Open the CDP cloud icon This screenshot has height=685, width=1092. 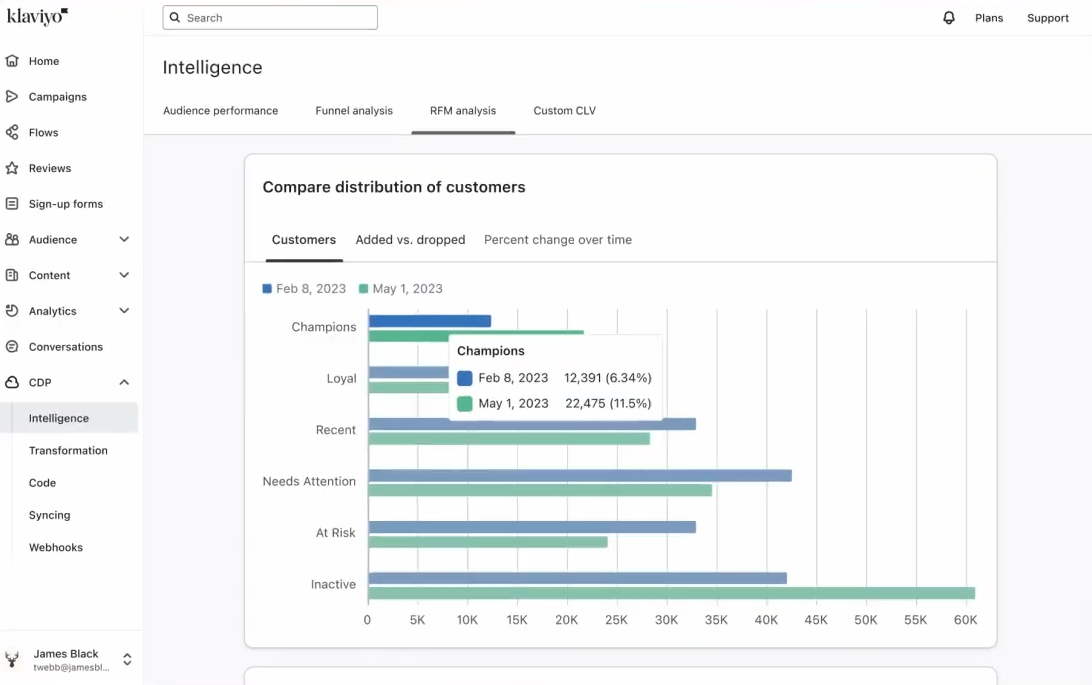tap(14, 382)
